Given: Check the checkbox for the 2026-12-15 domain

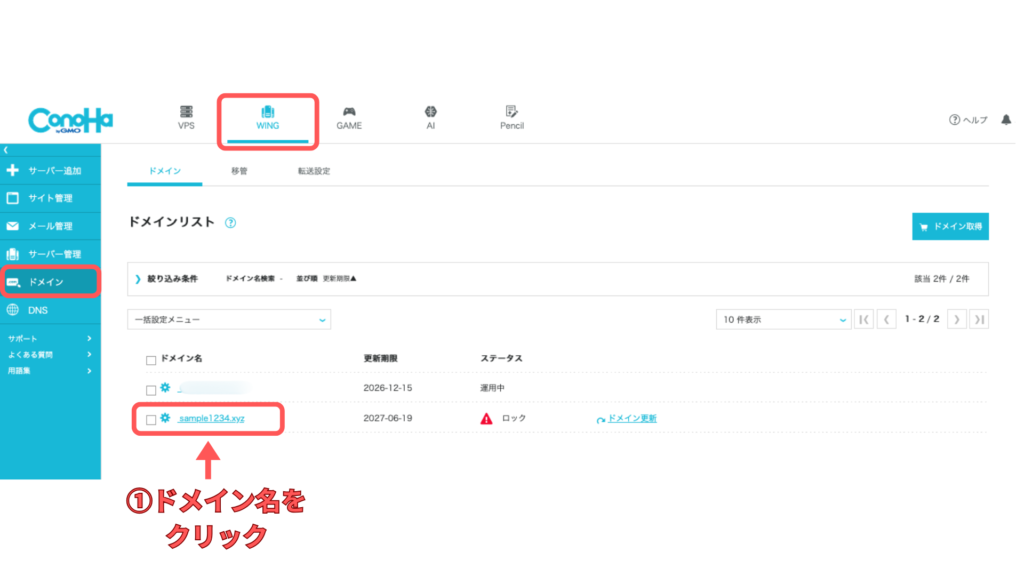Looking at the screenshot, I should coord(151,389).
